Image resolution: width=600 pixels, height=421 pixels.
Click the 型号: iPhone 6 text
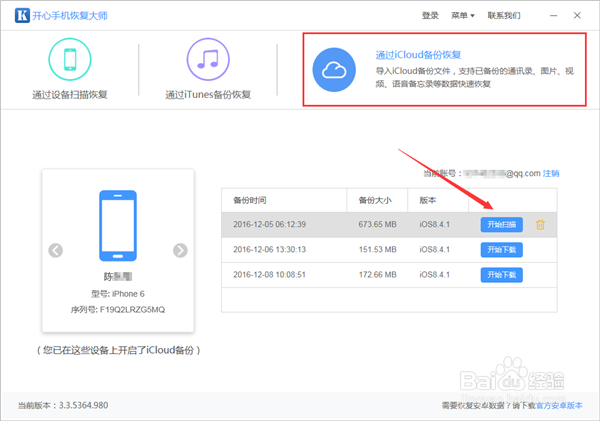coord(118,294)
